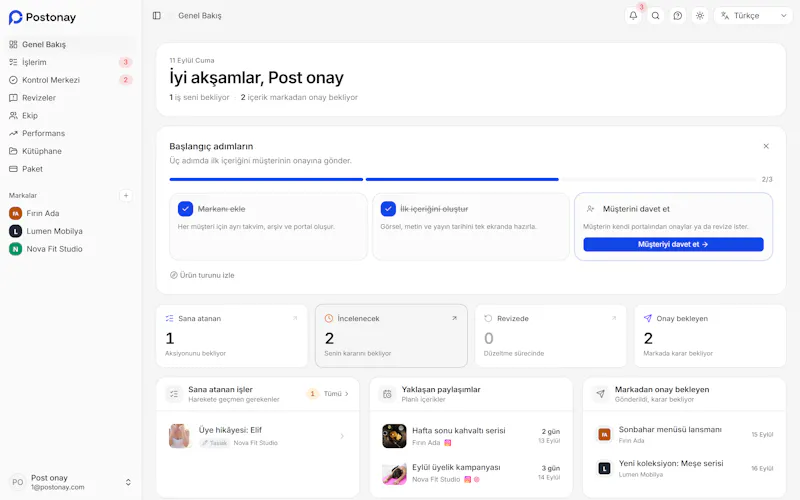Open Revizede card arrow icon
800x500 pixels.
614,318
